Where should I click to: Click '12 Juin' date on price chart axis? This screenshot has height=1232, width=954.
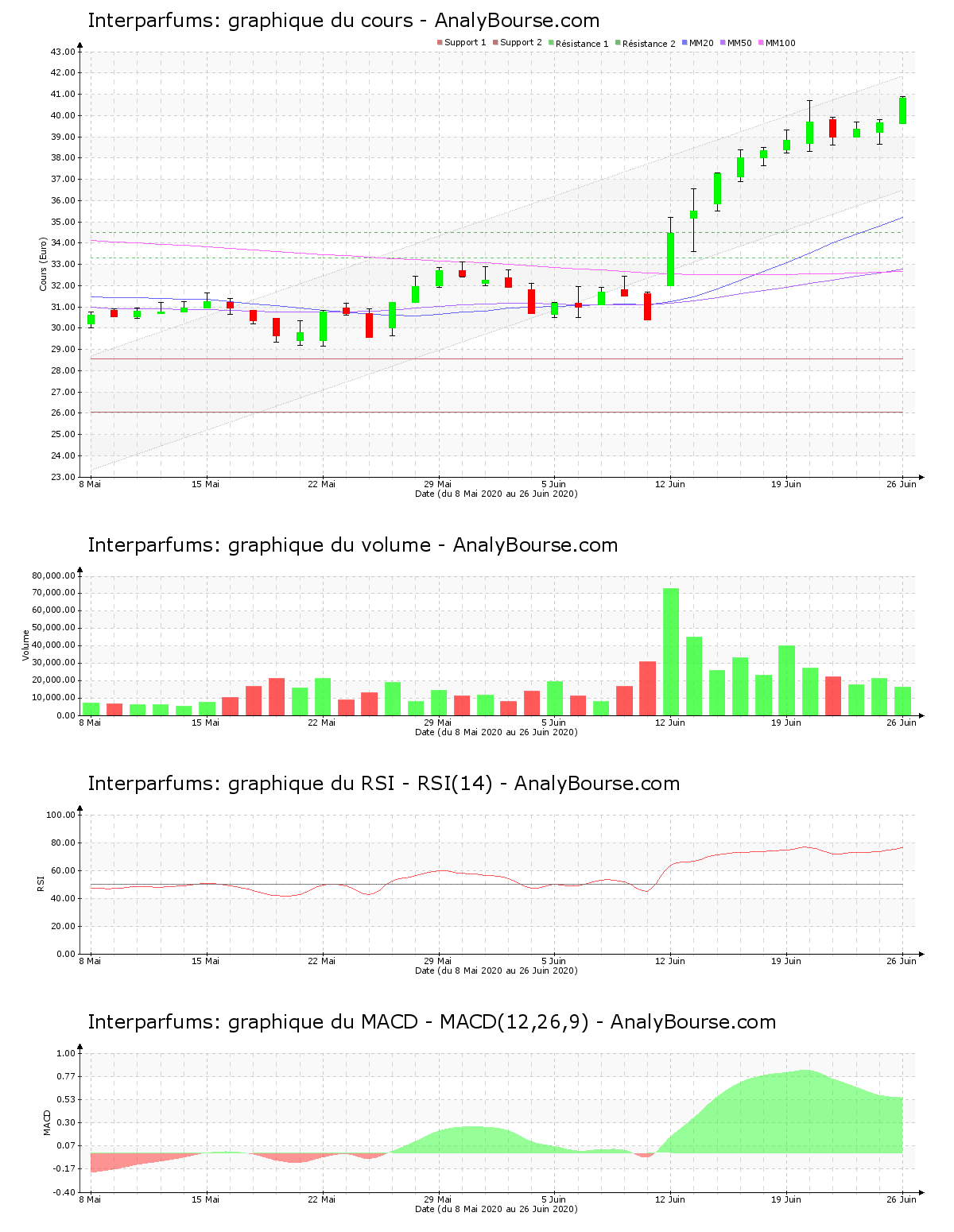click(670, 484)
